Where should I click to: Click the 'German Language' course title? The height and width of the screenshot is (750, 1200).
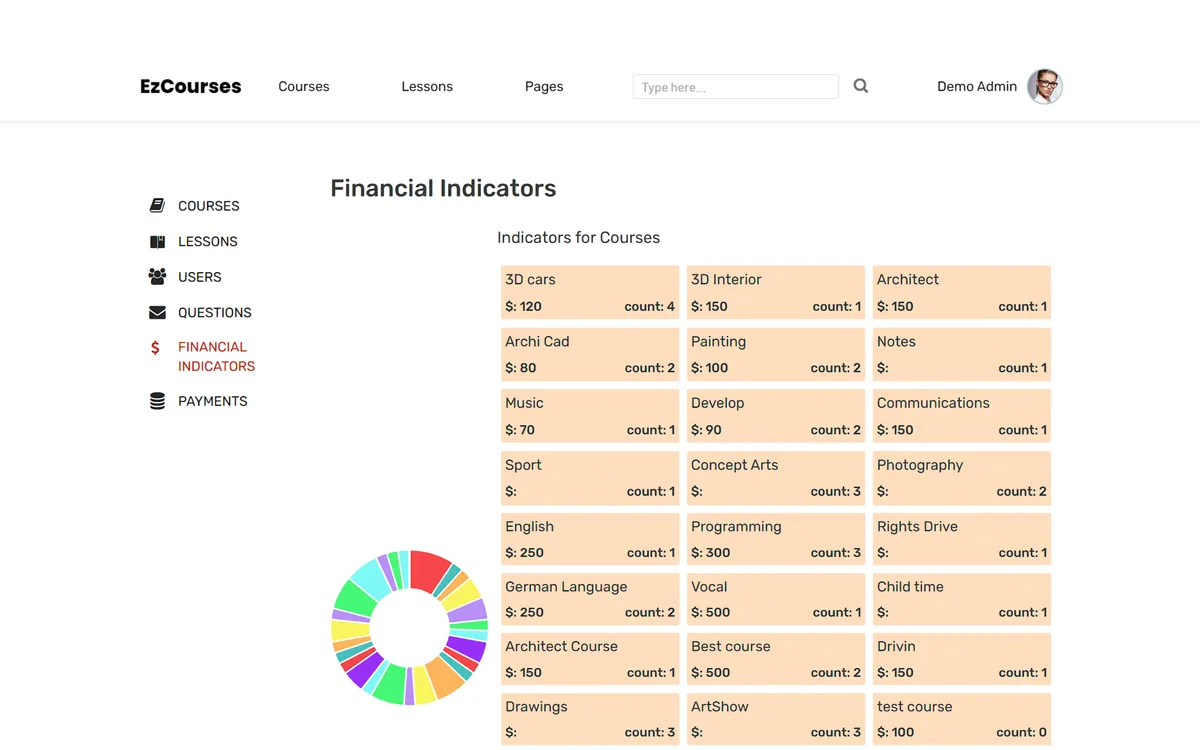(566, 587)
